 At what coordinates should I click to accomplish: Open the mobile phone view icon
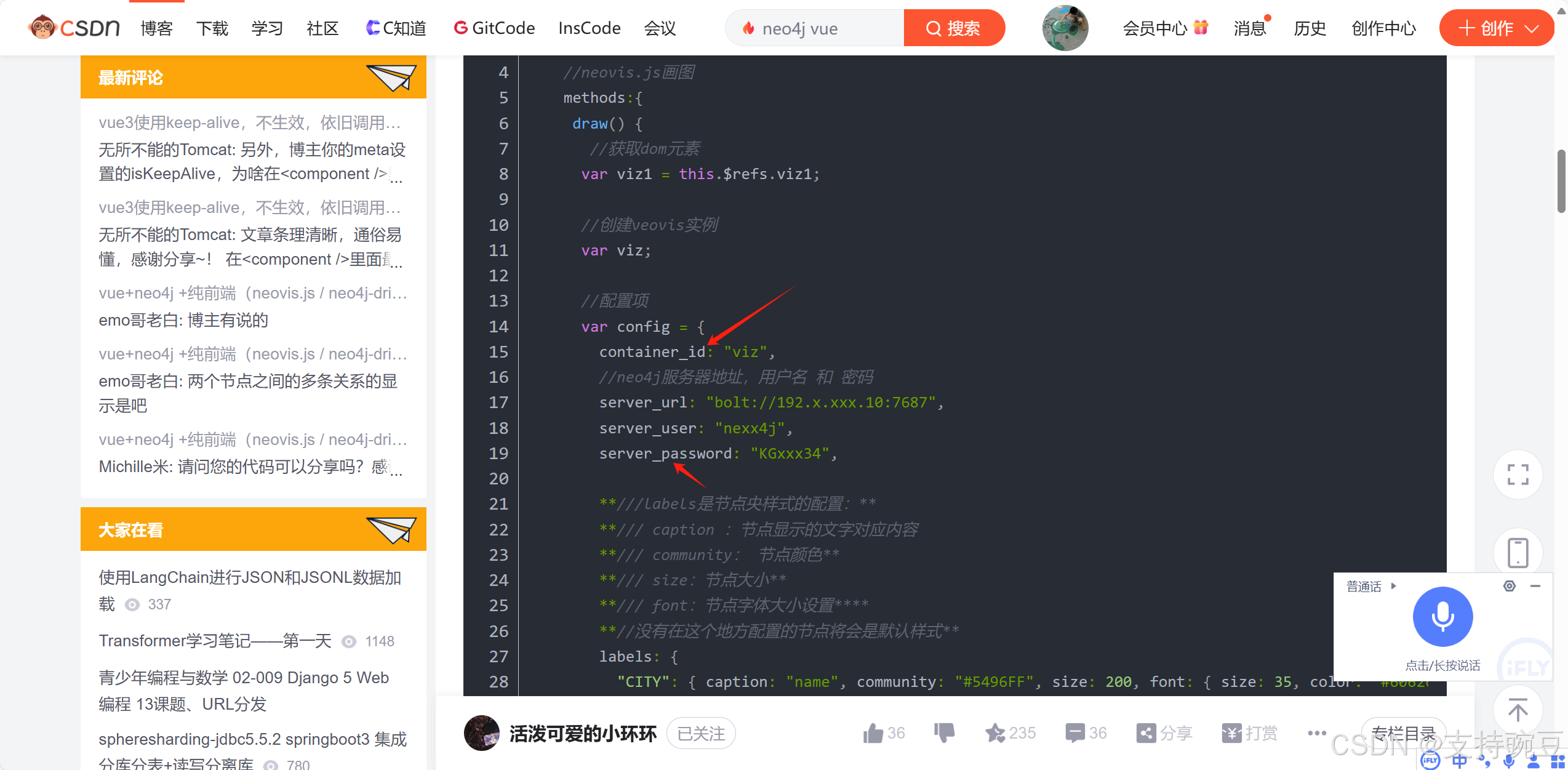pyautogui.click(x=1518, y=552)
